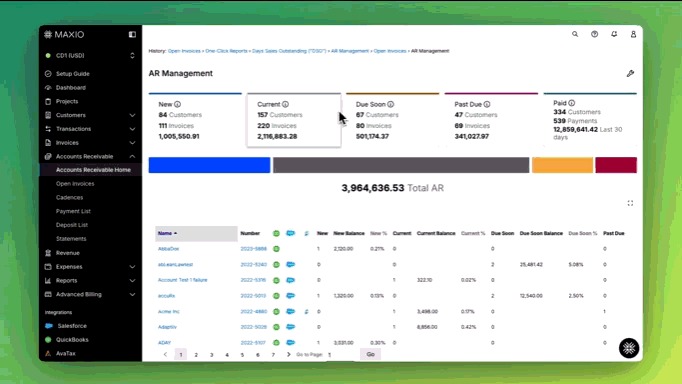
Task: Go to the next page arrow
Action: tap(288, 354)
